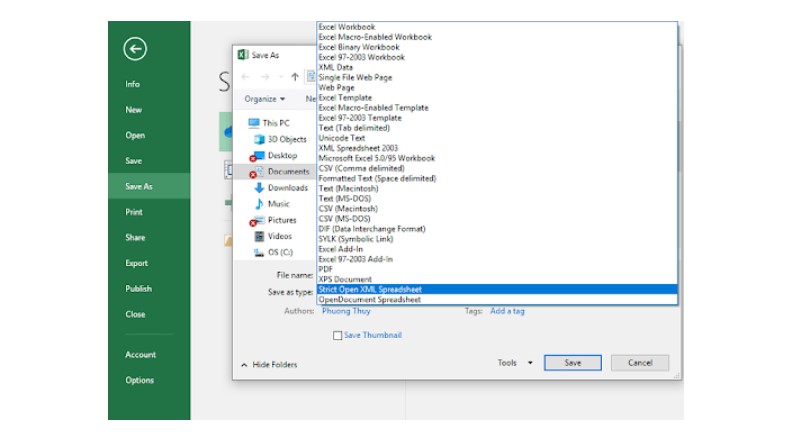Screen dimensions: 800x444
Task: Click the navigation Forward arrow in dialog
Action: tap(265, 77)
